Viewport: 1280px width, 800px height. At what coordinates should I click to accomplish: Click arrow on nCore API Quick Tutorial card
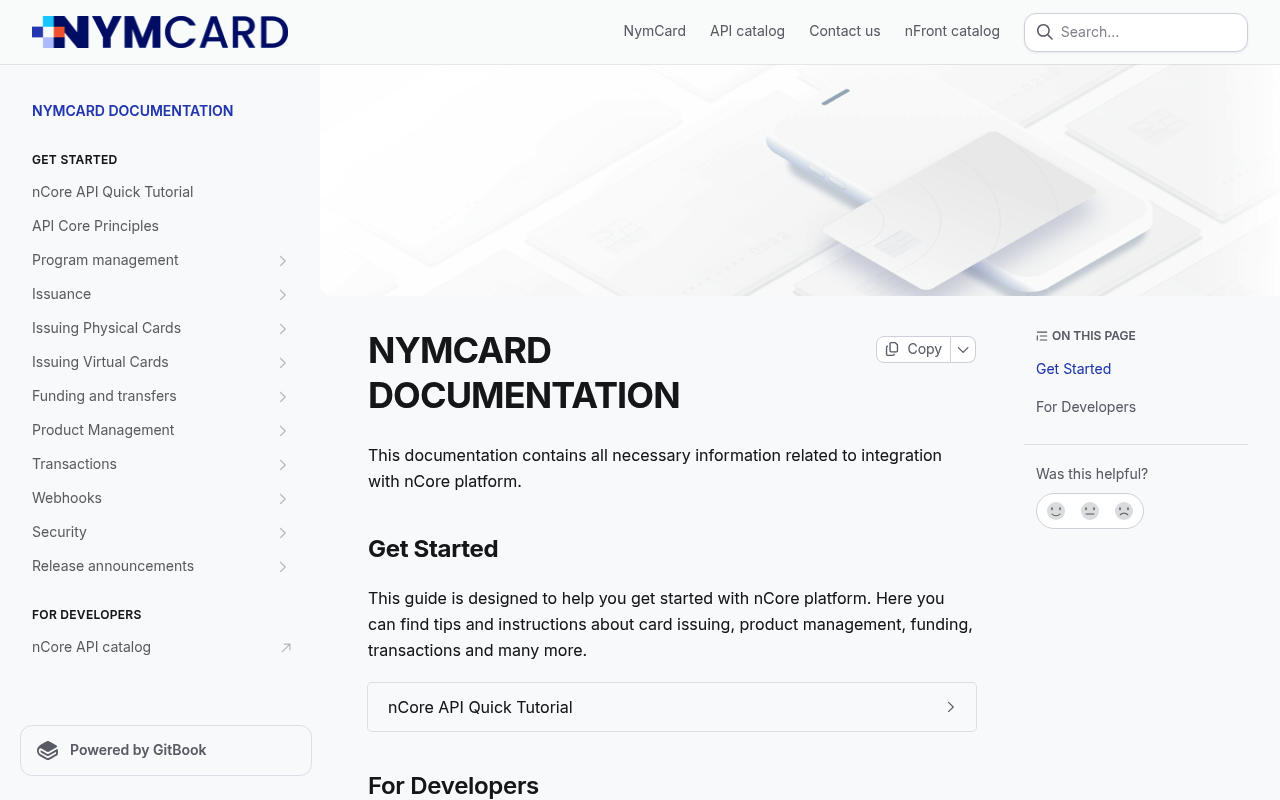(951, 707)
